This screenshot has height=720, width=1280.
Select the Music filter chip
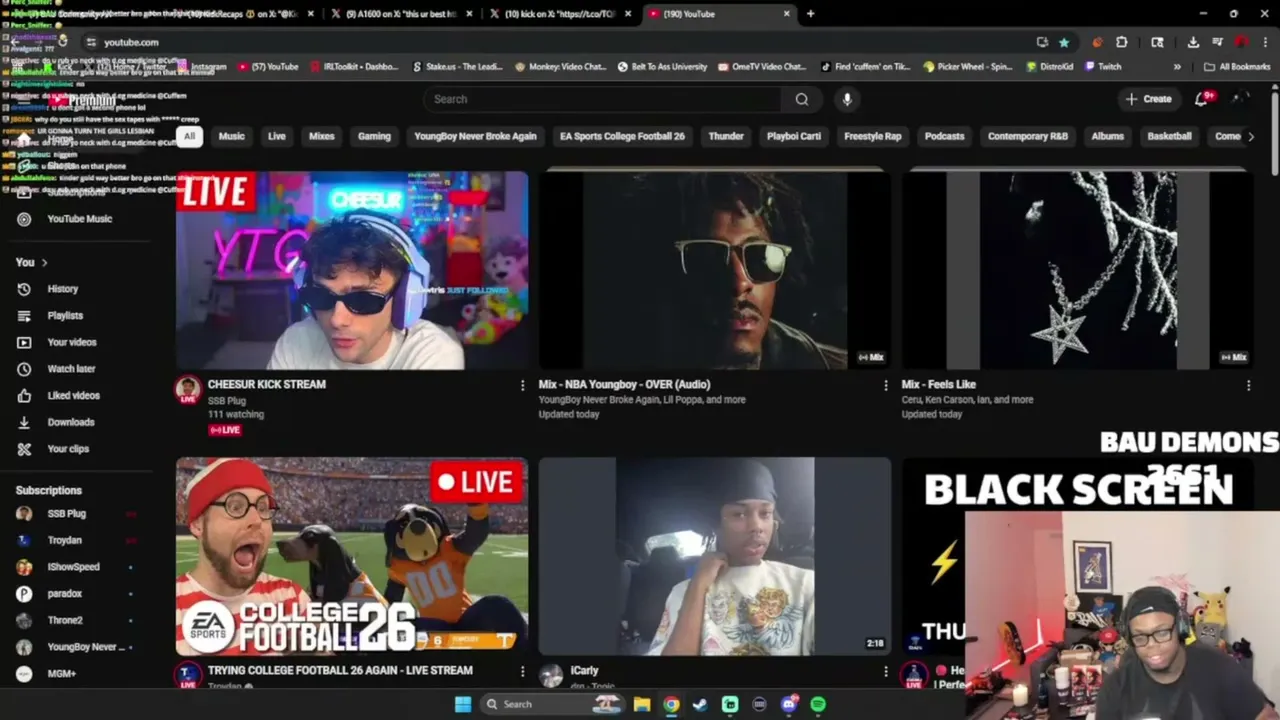tap(231, 136)
